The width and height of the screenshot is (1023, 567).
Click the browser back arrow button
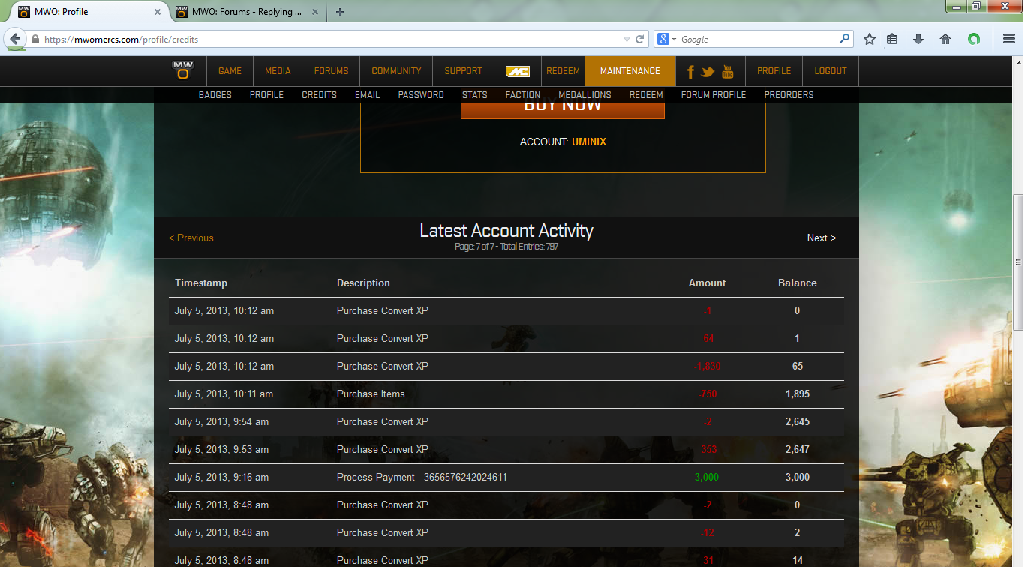coord(15,39)
